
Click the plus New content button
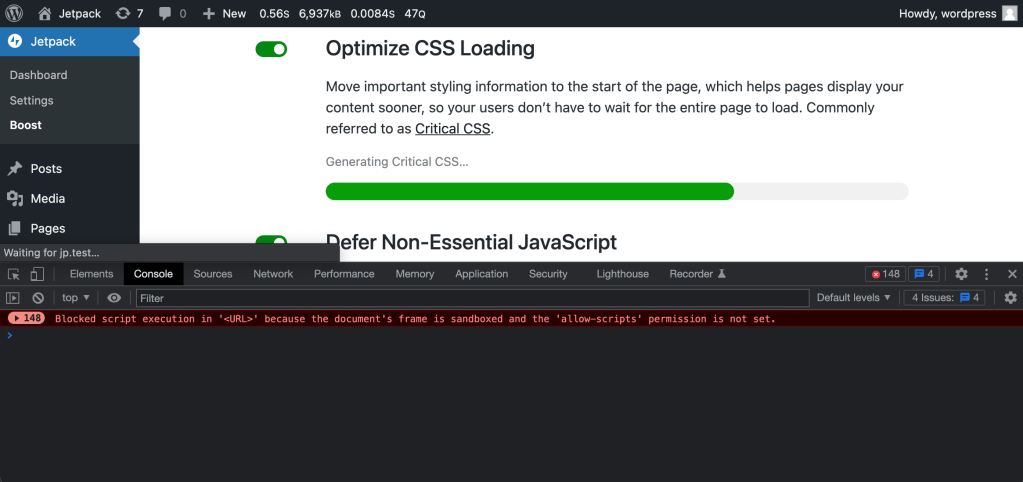coord(224,13)
